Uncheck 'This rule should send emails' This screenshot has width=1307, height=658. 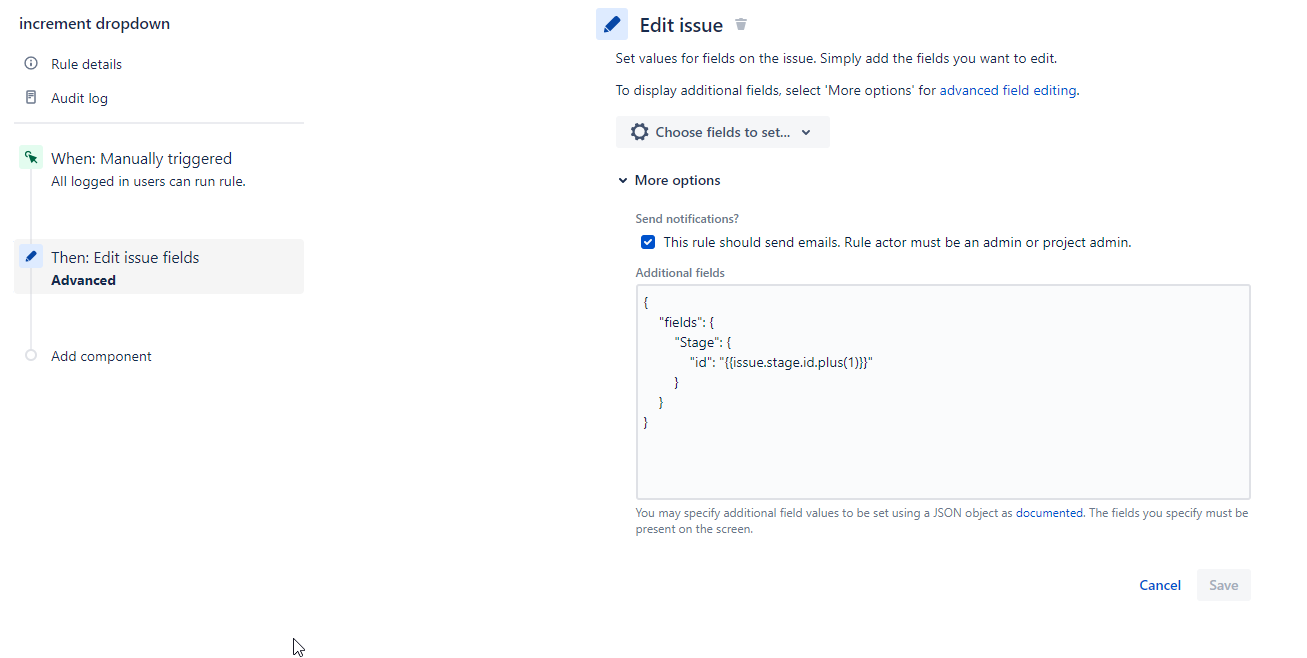648,241
